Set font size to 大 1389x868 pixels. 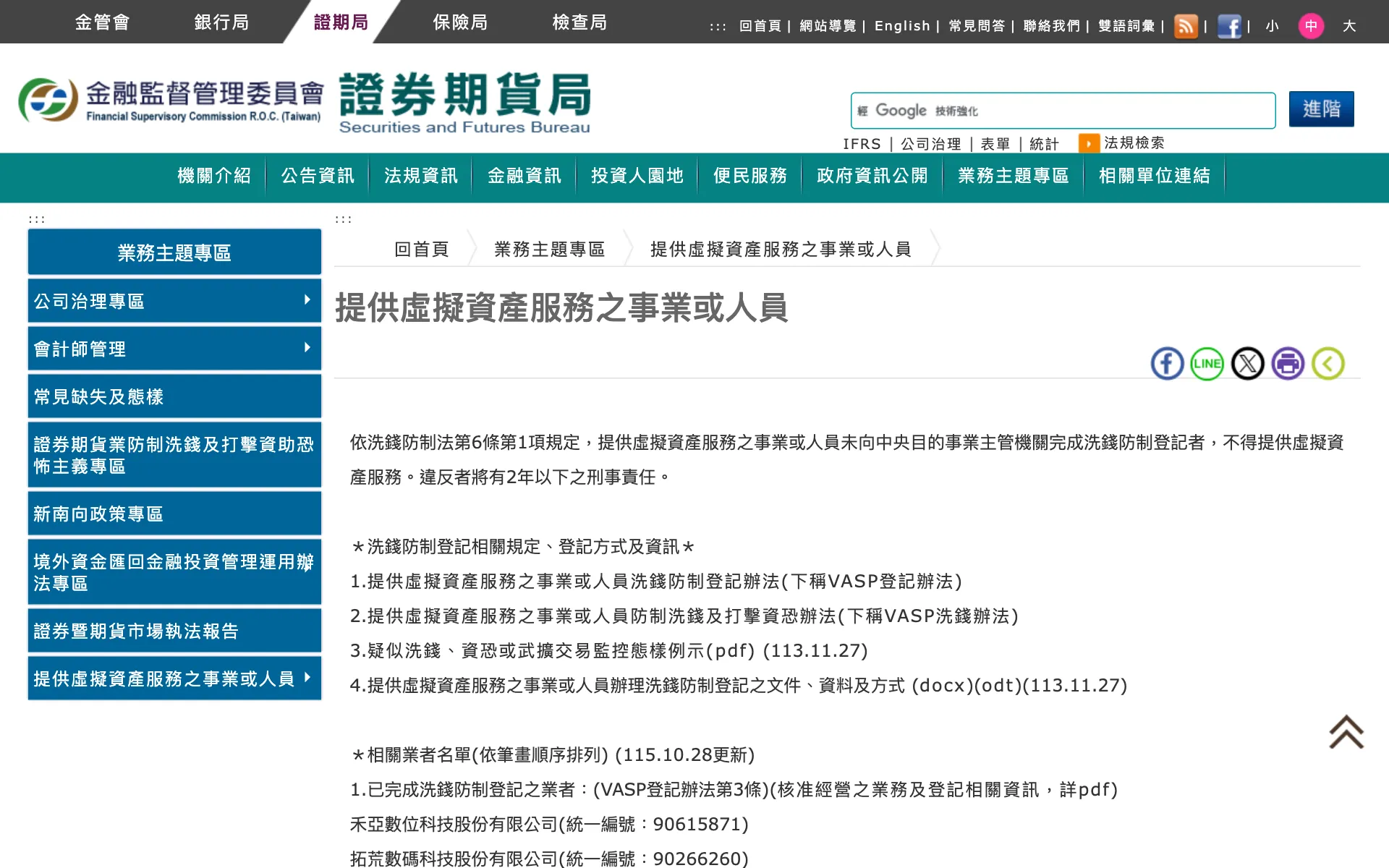coord(1349,26)
